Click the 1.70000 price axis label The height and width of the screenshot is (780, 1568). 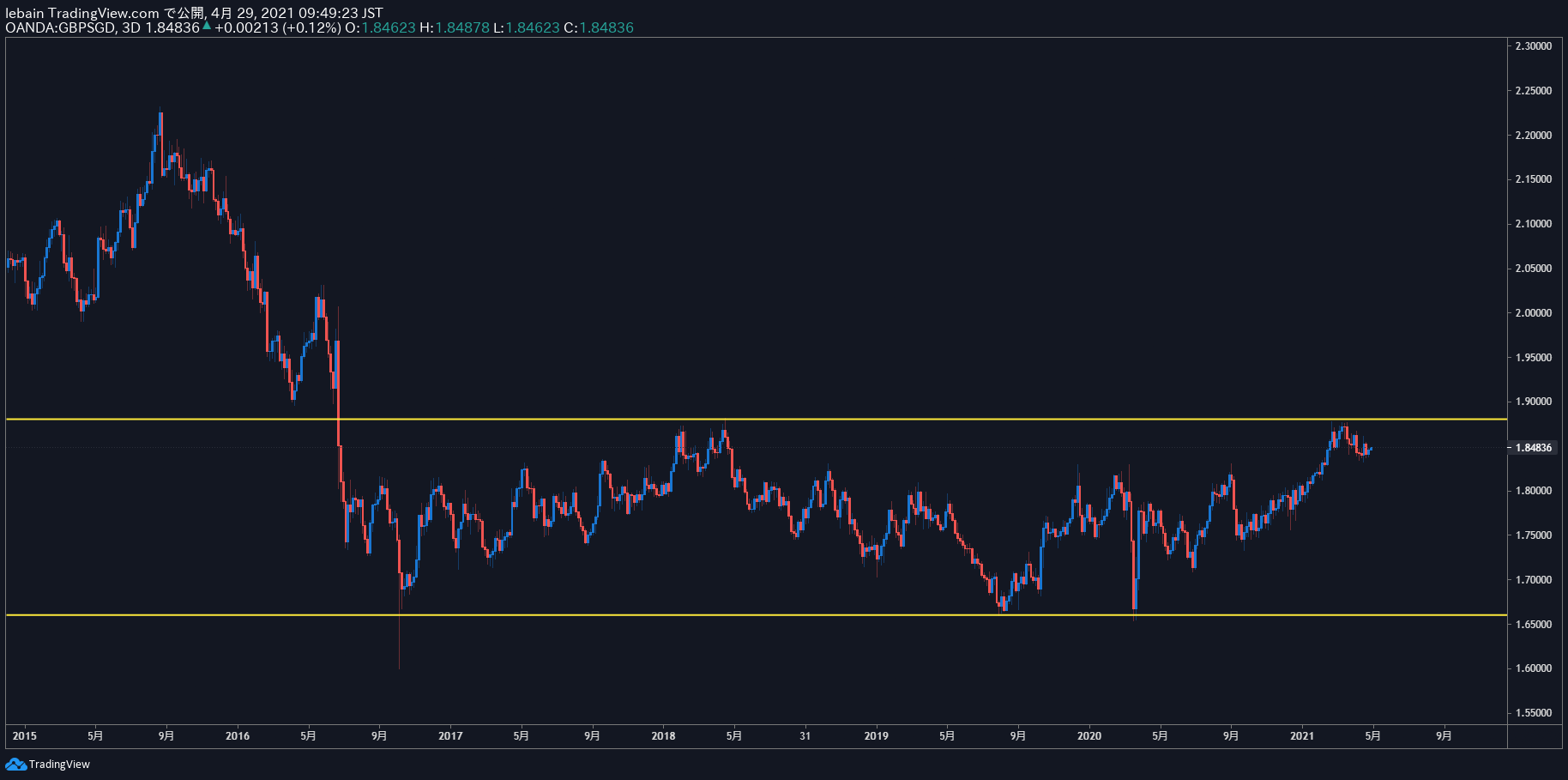[1533, 580]
